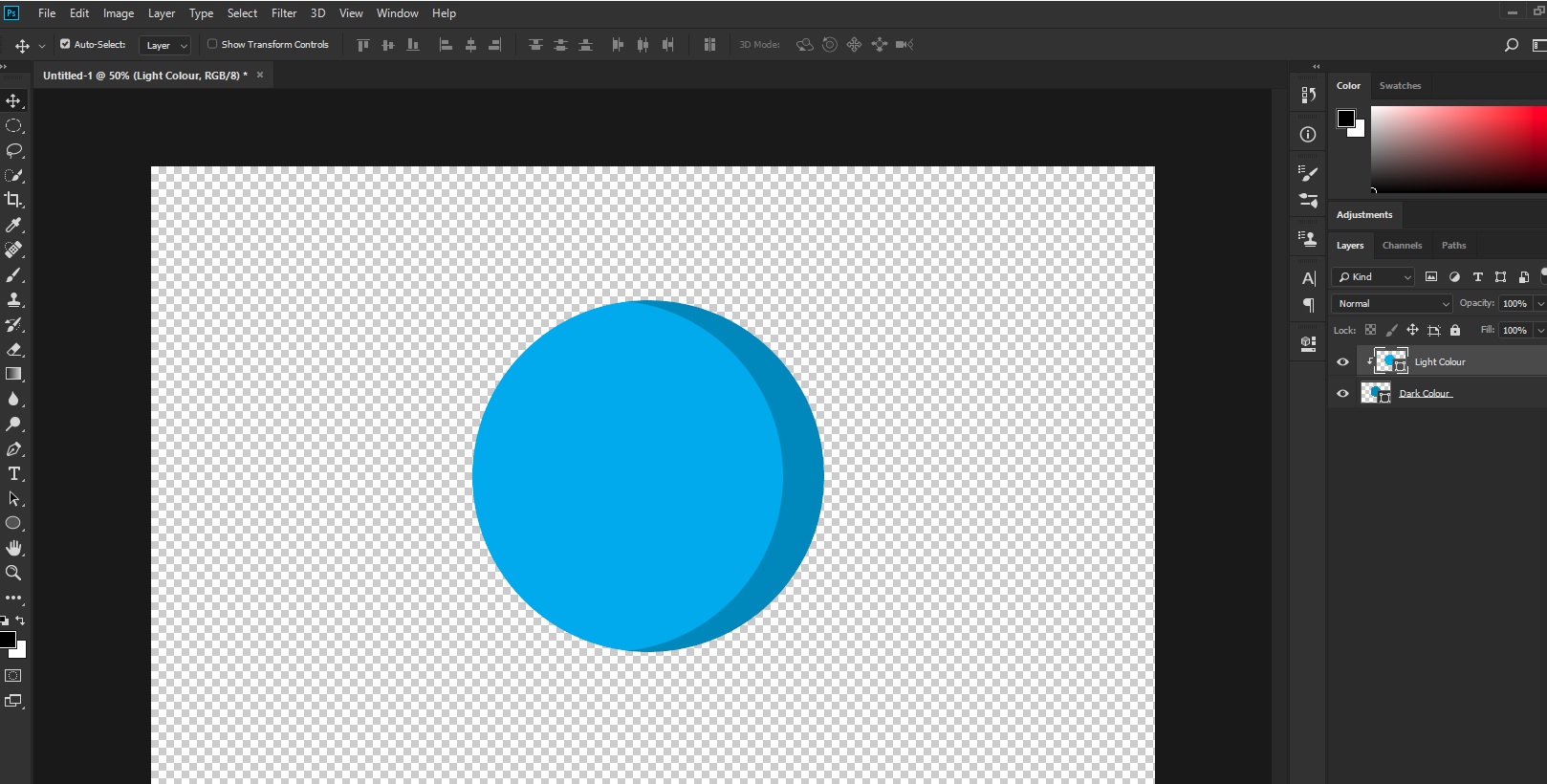Select the Eraser tool
This screenshot has height=784, width=1547.
tap(13, 349)
